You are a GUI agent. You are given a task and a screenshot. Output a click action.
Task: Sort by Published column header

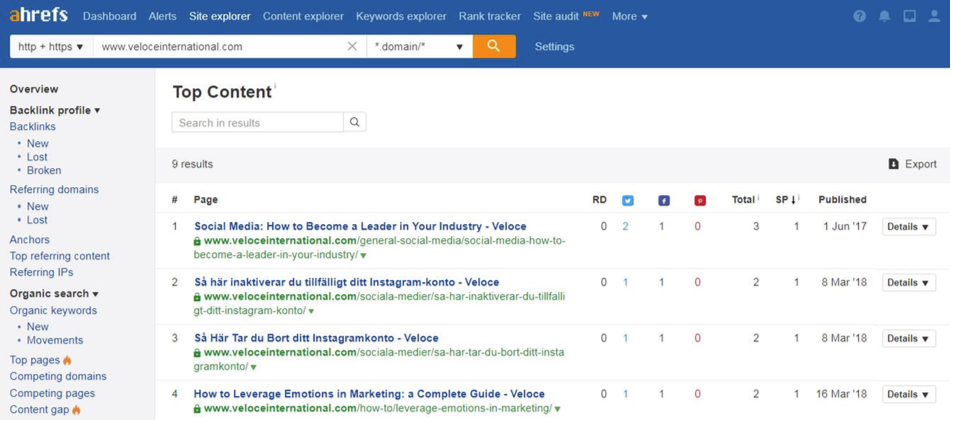[x=842, y=199]
